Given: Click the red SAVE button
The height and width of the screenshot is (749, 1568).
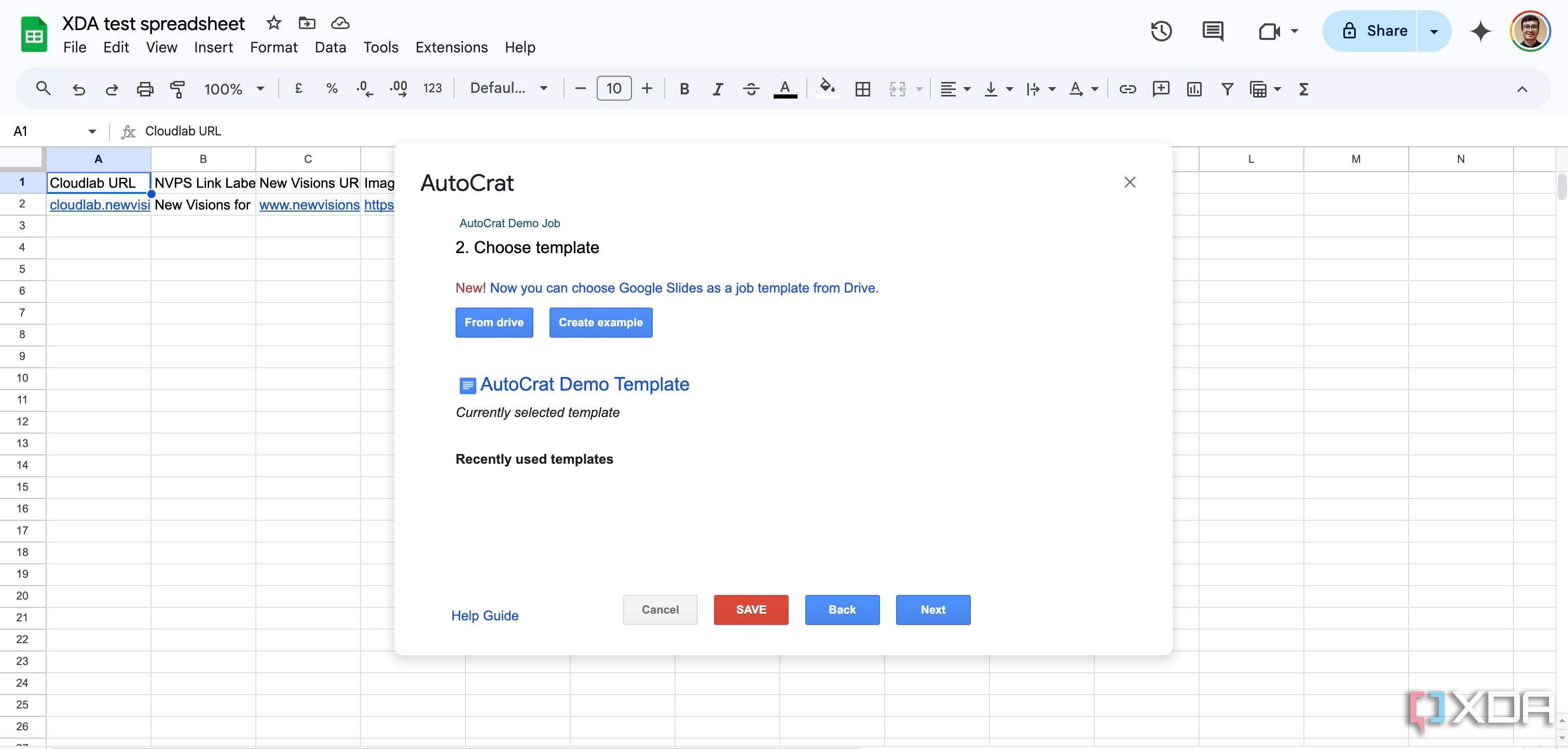Looking at the screenshot, I should pos(751,609).
